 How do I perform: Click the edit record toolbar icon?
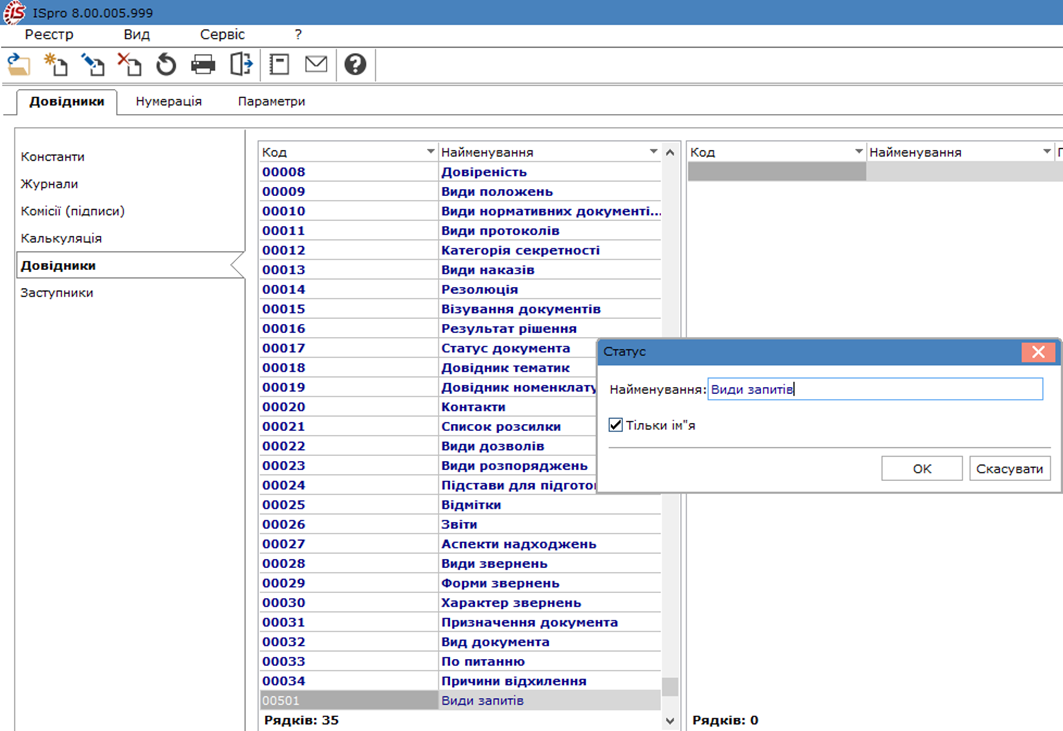pyautogui.click(x=92, y=65)
